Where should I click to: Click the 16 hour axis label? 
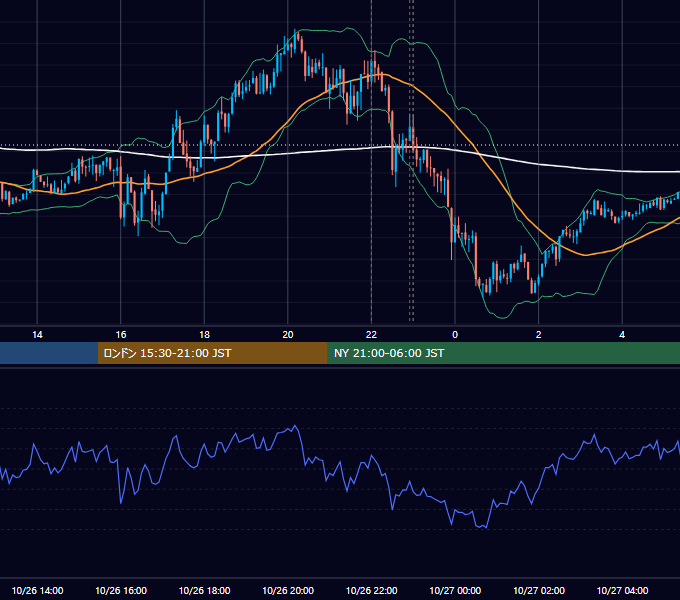(x=121, y=335)
